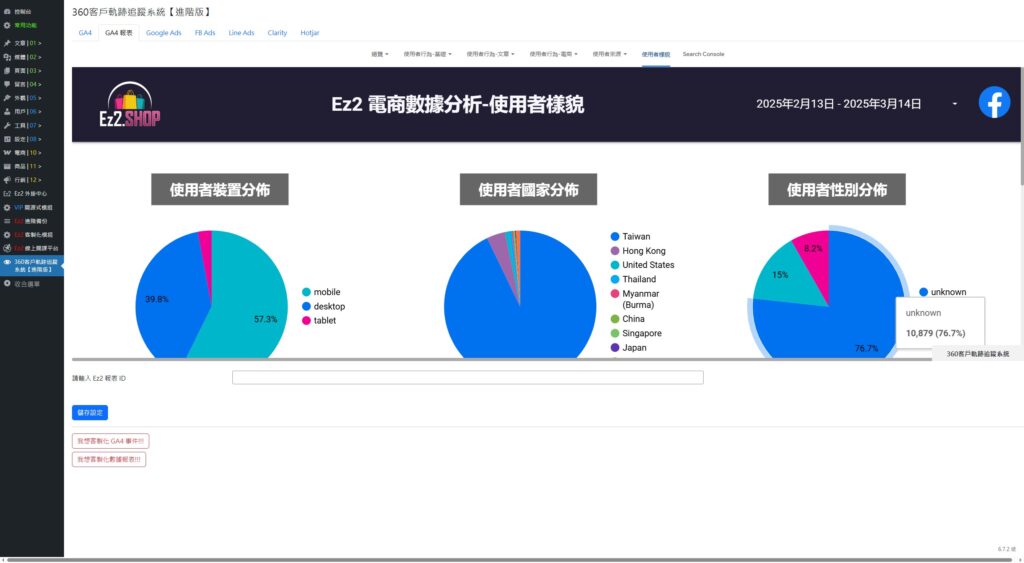
Task: Open the 設定 | 08 settings icon
Action: [x=7, y=139]
